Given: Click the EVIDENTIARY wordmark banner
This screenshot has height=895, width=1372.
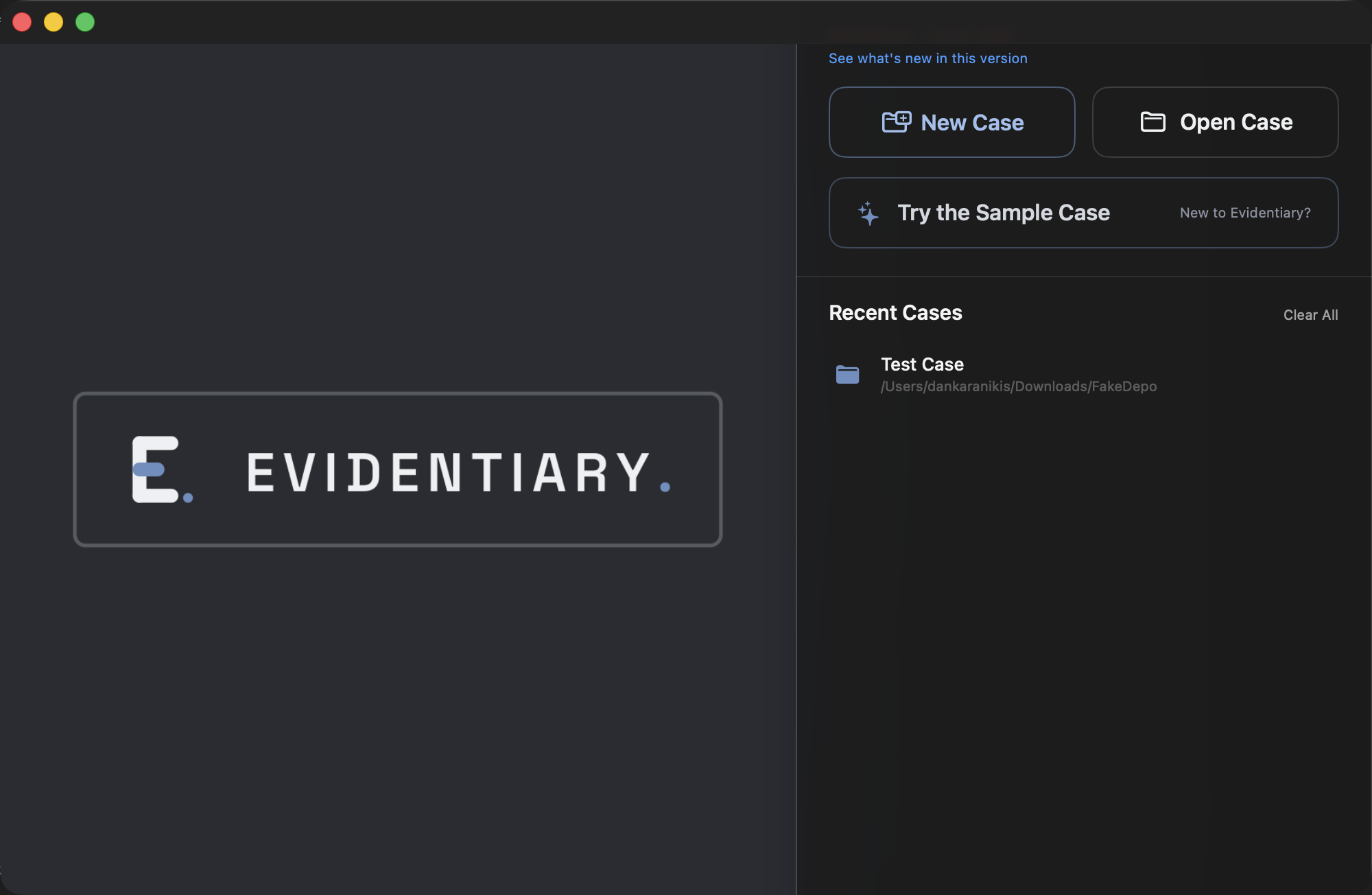Looking at the screenshot, I should click(x=398, y=469).
